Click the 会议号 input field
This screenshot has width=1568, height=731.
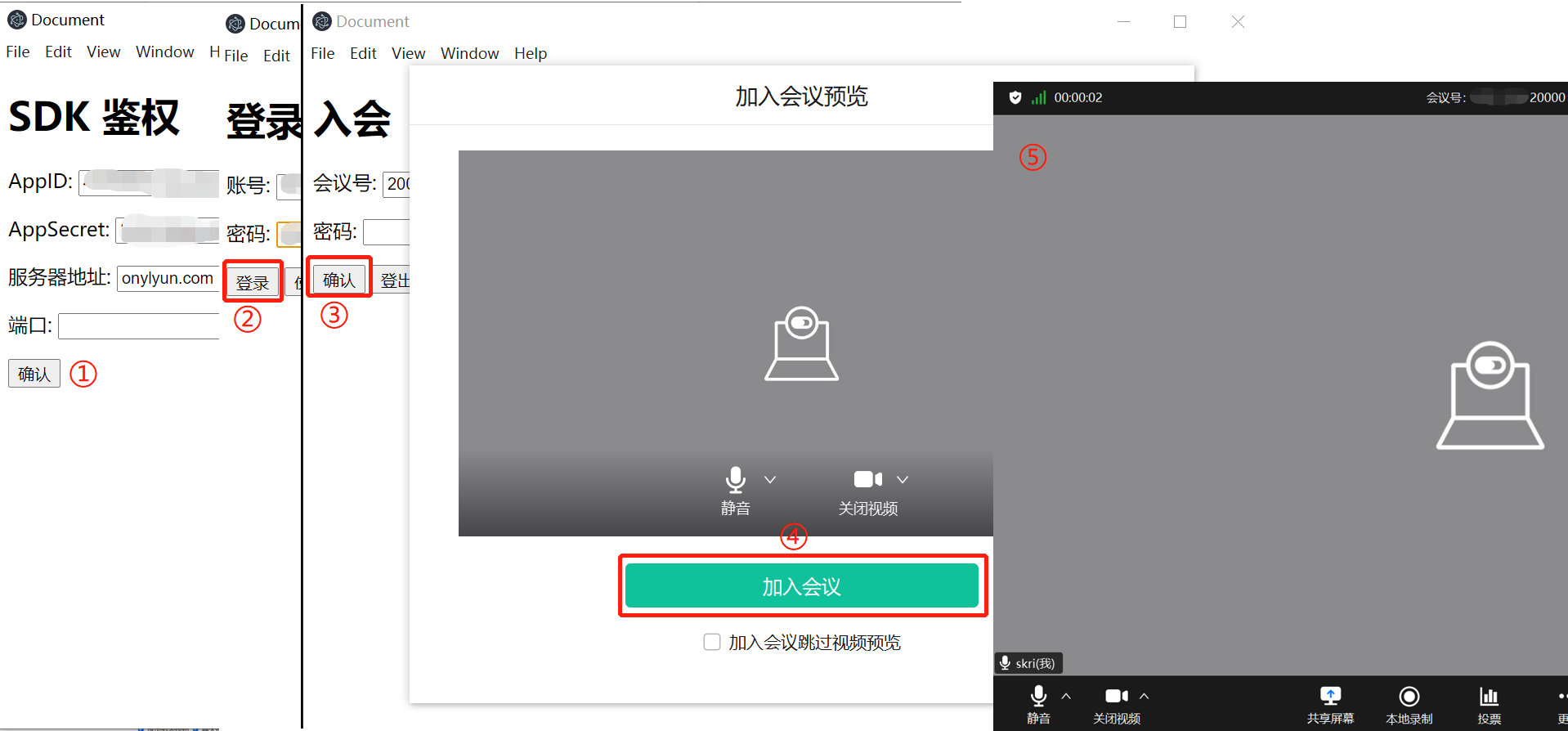pos(396,184)
